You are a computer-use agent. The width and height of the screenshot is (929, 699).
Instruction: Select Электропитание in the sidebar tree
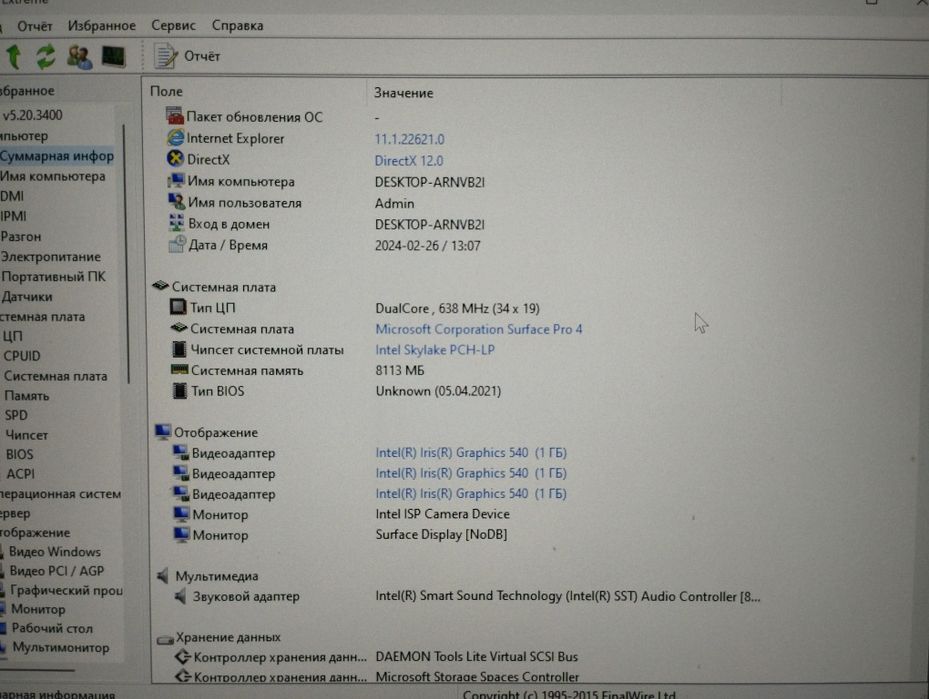click(x=50, y=256)
